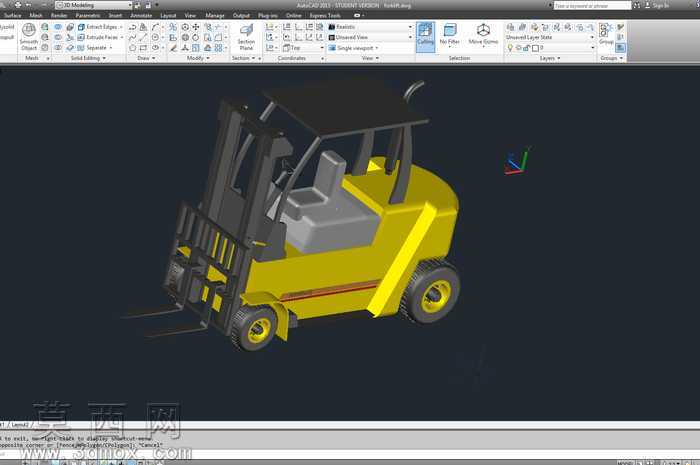Click the Mesh panel title label
Image resolution: width=700 pixels, height=465 pixels.
(32, 58)
